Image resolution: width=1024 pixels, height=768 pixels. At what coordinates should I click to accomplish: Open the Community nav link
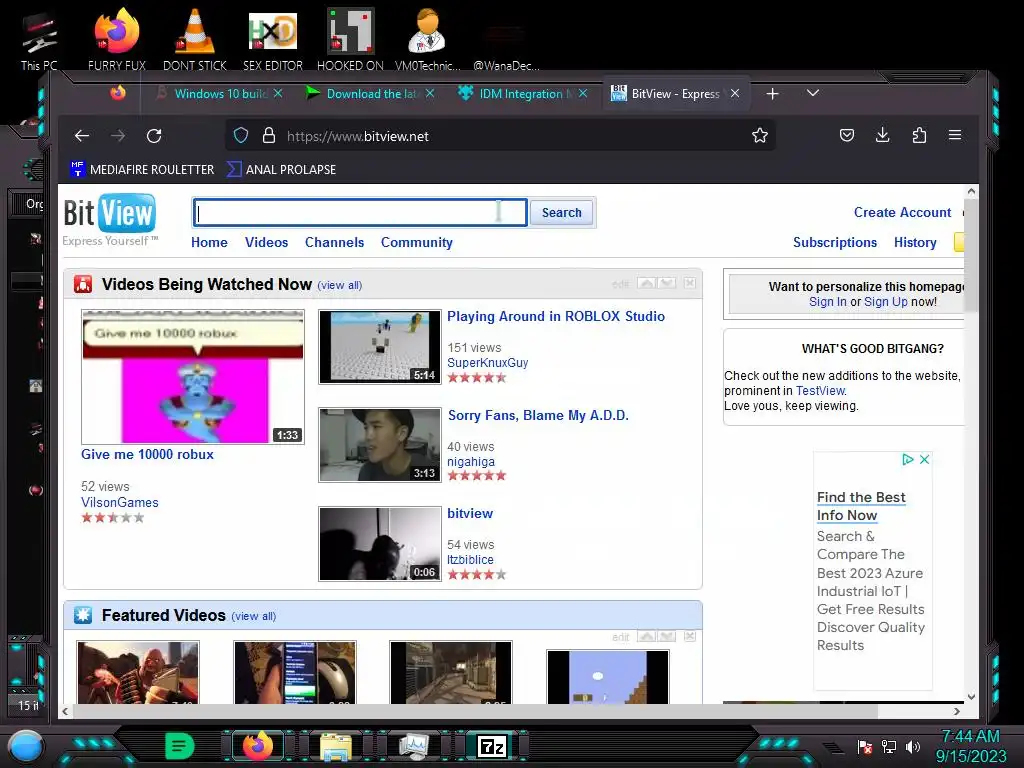click(417, 242)
